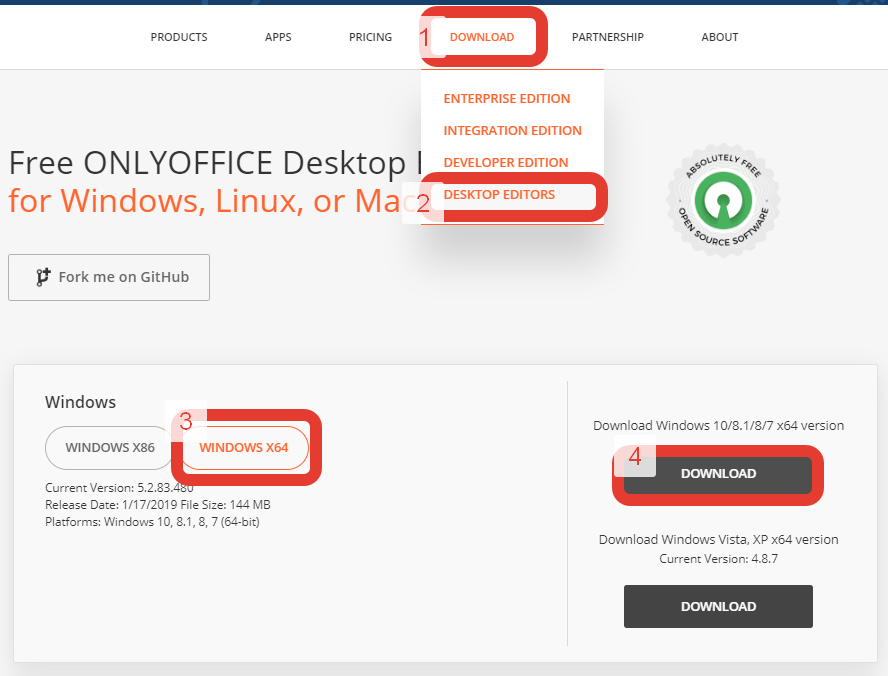
Task: Download Windows Vista, XP x64 version
Action: click(718, 606)
